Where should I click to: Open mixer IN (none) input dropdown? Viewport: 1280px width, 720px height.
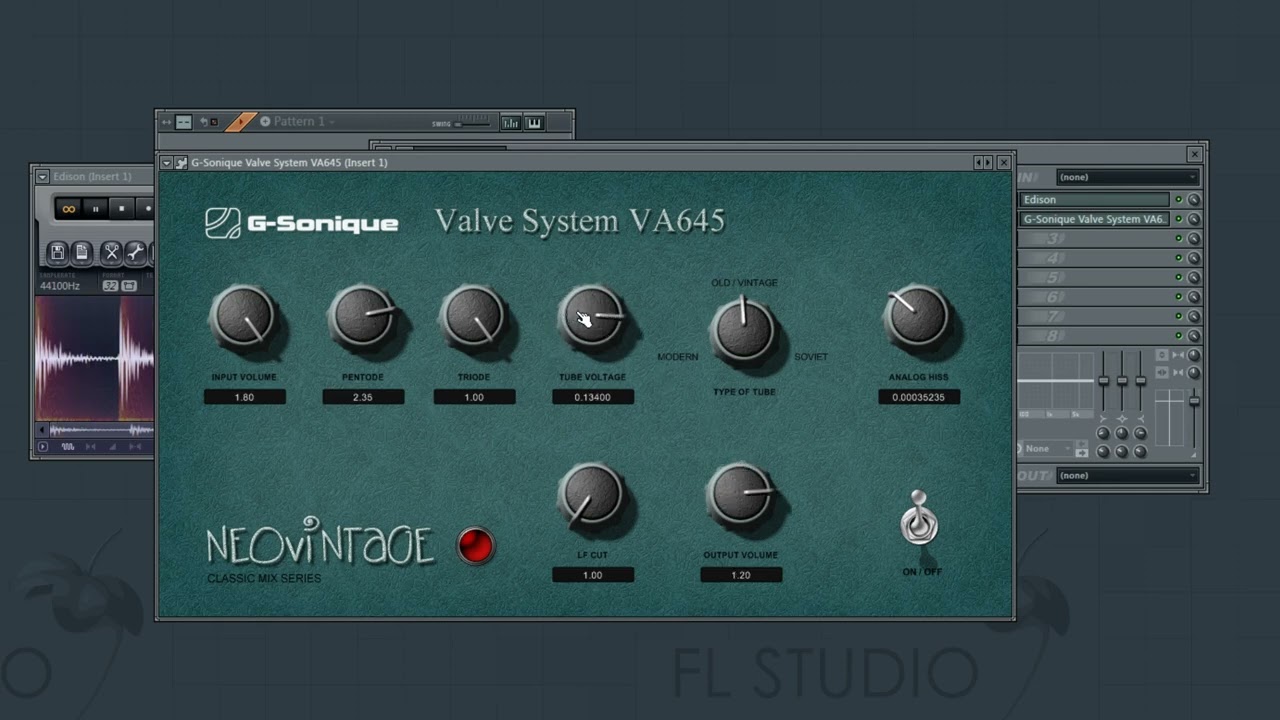click(x=1127, y=177)
